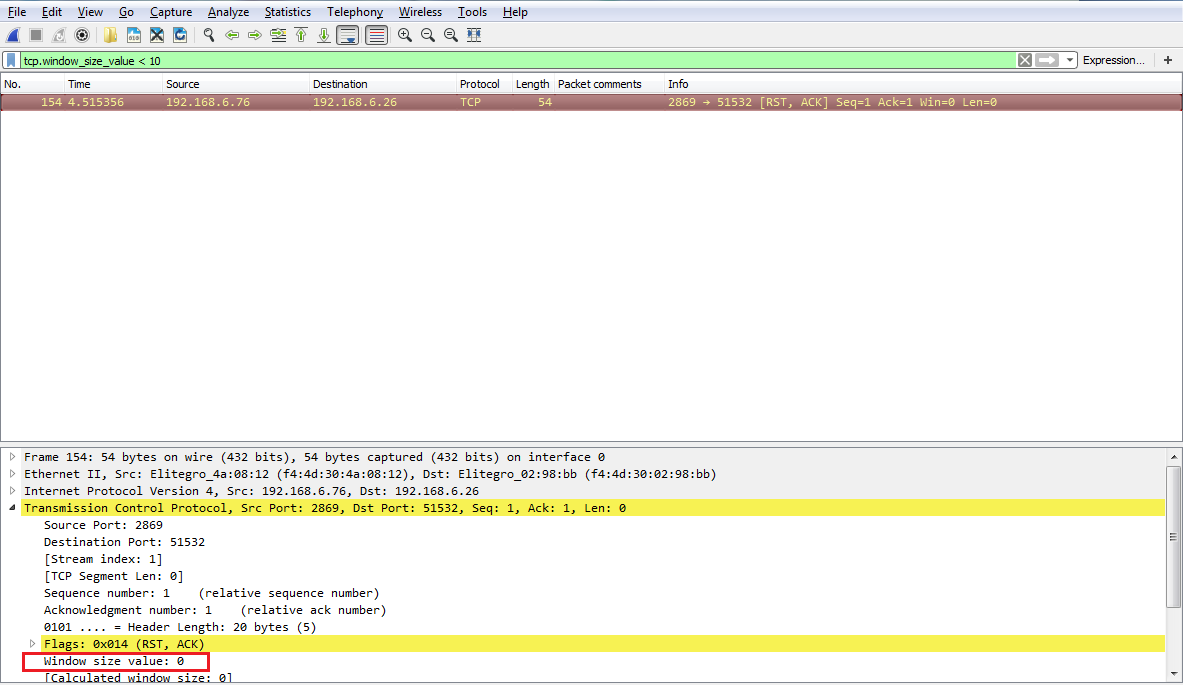
Task: Zoom in on packet text
Action: coord(405,35)
